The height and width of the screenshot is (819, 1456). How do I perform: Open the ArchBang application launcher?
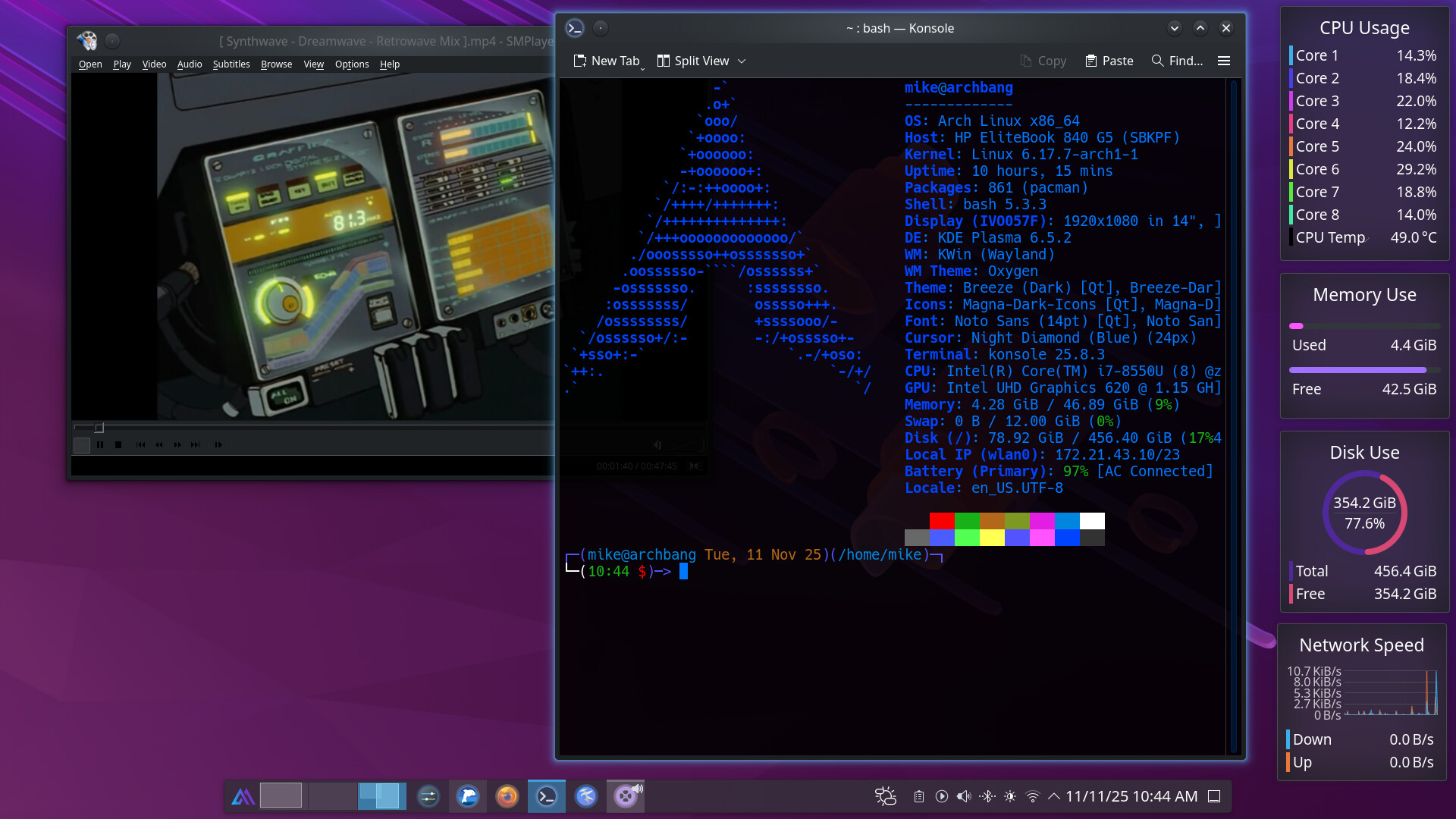click(x=243, y=796)
